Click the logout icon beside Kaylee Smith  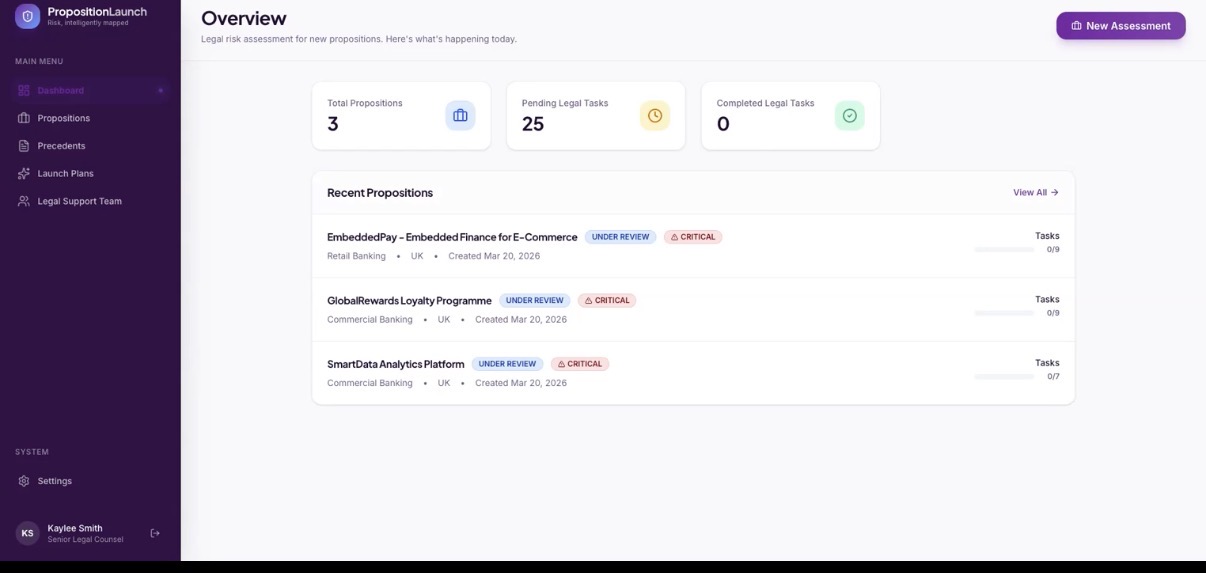155,533
